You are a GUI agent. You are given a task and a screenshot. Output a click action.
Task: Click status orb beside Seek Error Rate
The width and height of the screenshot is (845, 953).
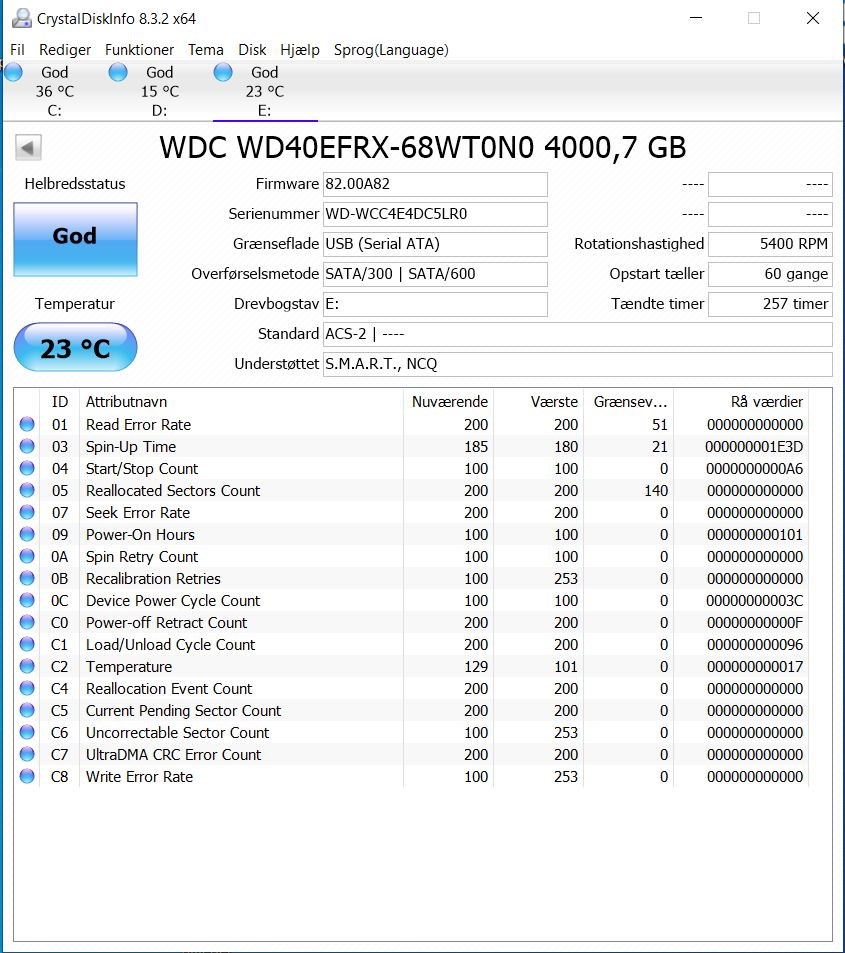click(x=27, y=512)
